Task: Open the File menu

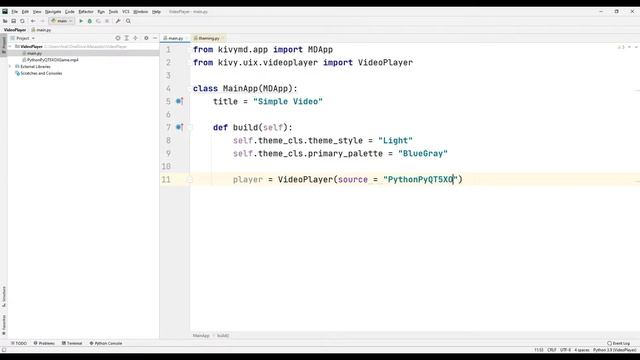Action: coord(15,12)
